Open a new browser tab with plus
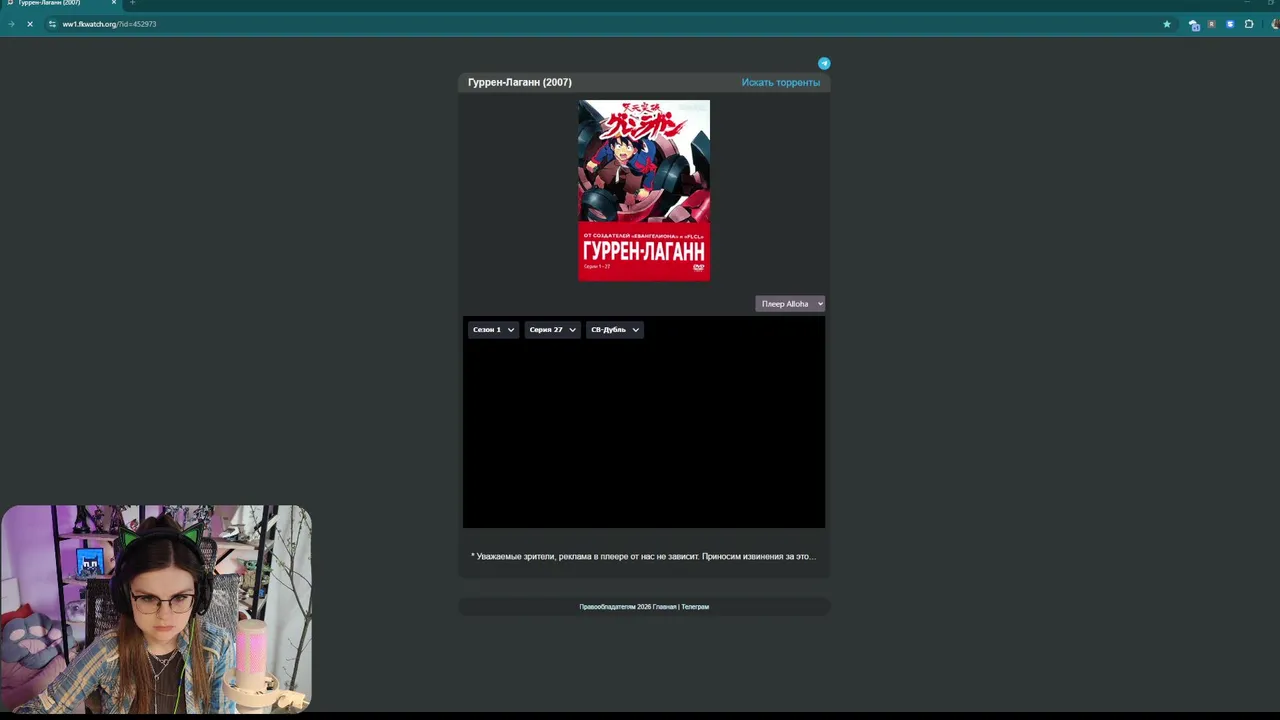 coord(132,3)
